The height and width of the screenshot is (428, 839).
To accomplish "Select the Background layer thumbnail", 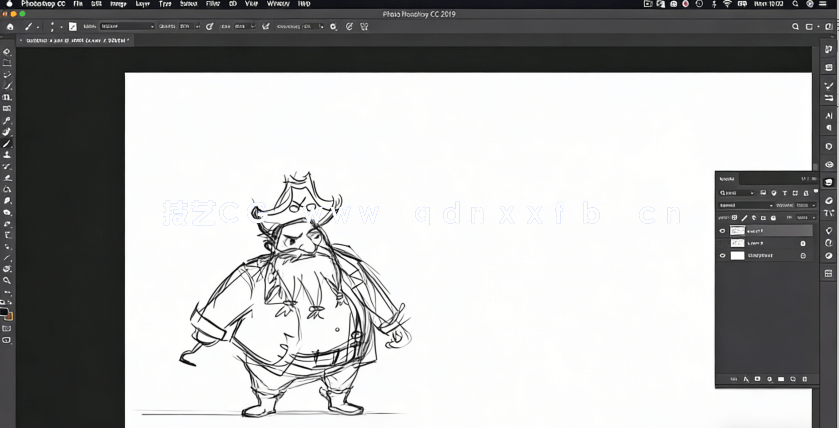I will [x=738, y=255].
